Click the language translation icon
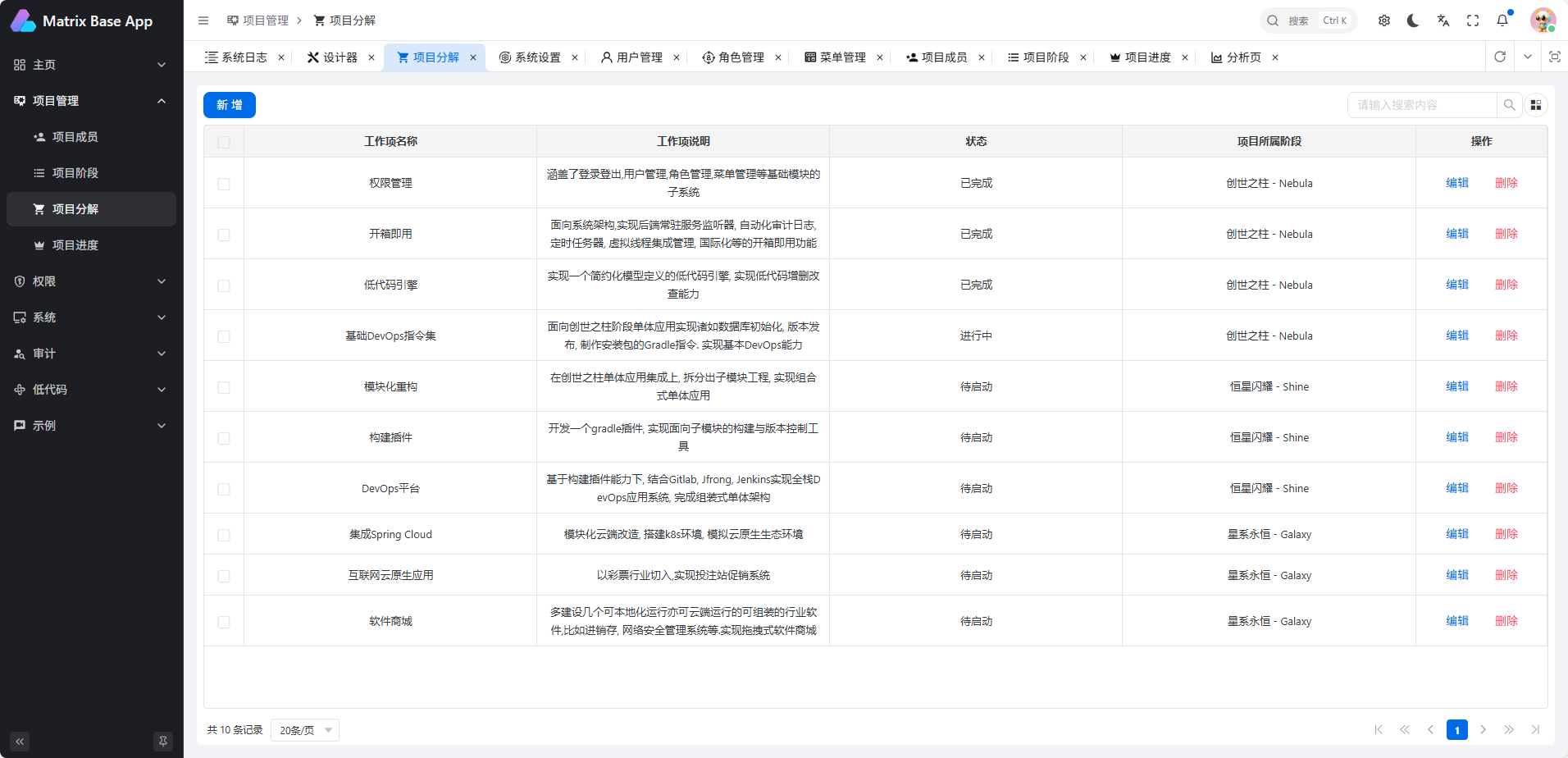Image resolution: width=1568 pixels, height=758 pixels. pyautogui.click(x=1443, y=21)
